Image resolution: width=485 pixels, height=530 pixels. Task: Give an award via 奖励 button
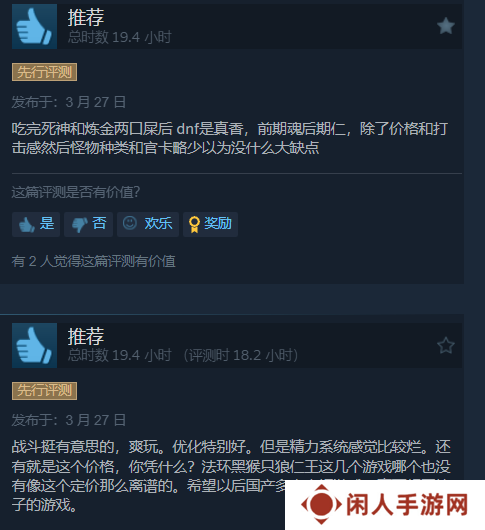(210, 224)
